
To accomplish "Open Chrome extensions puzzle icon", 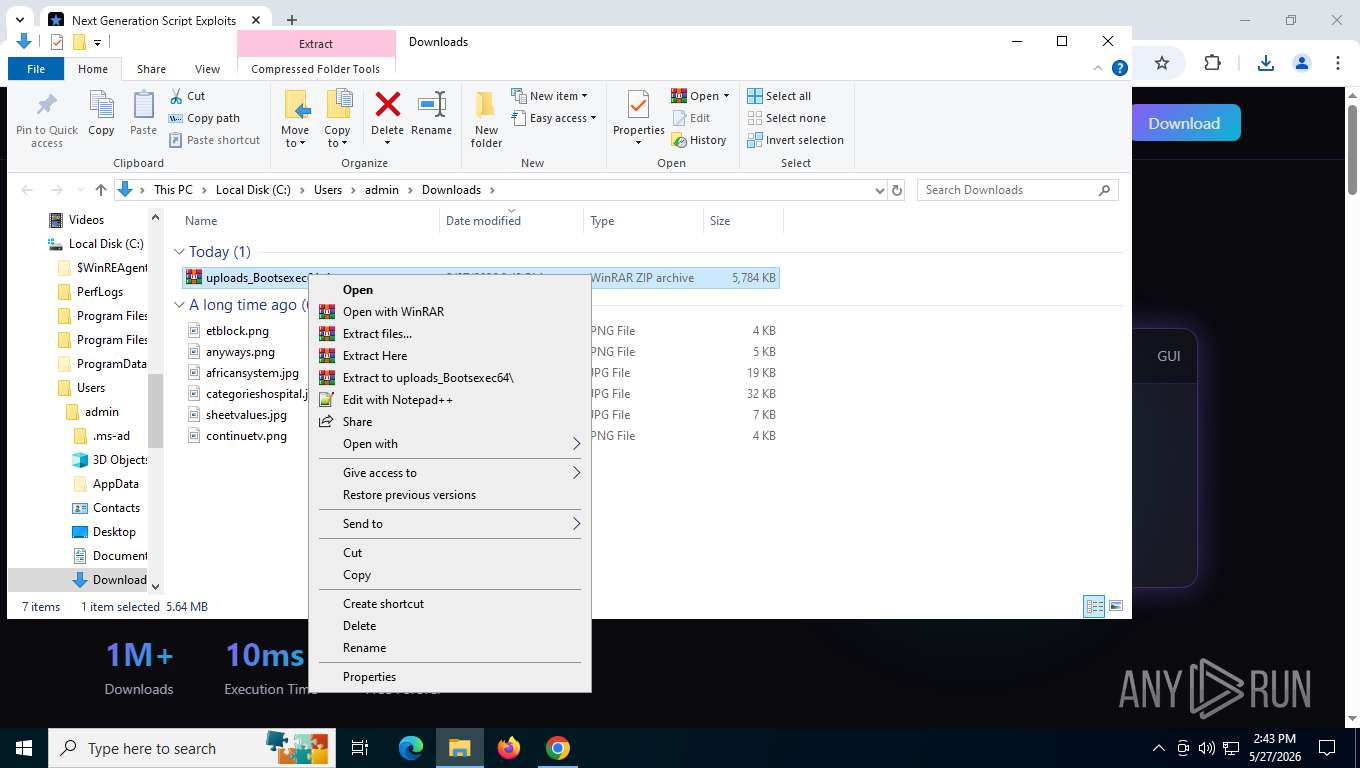I will [1212, 63].
